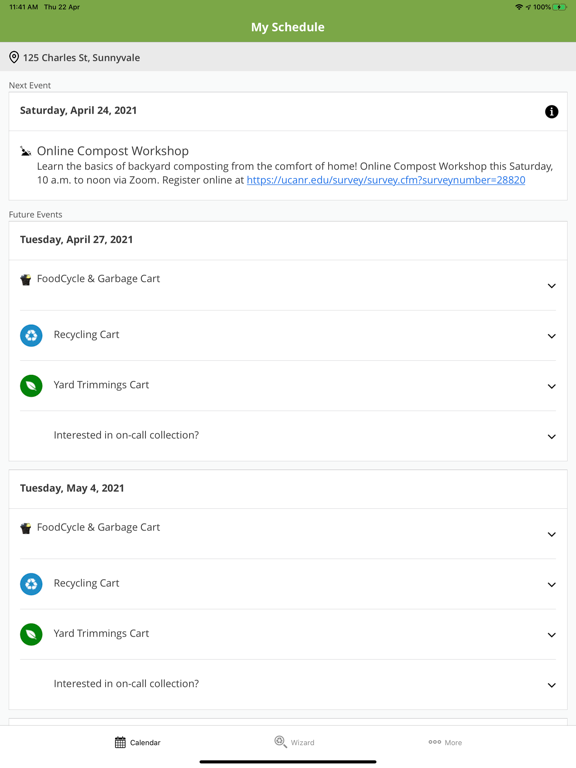Open the ucanr.edu survey registration link
Screen dimensions: 576x768
tap(386, 180)
